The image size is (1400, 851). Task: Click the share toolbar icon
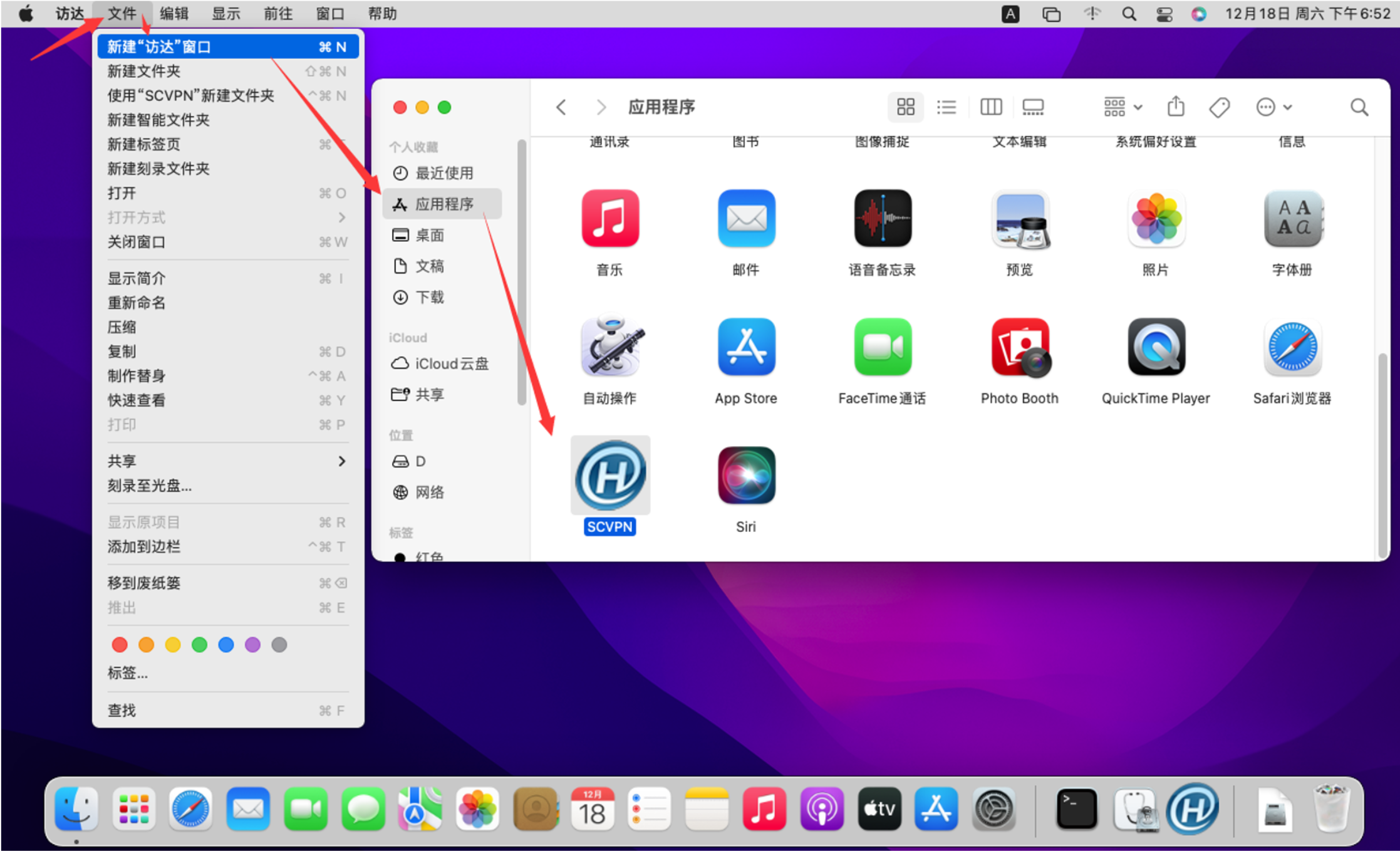(x=1176, y=107)
